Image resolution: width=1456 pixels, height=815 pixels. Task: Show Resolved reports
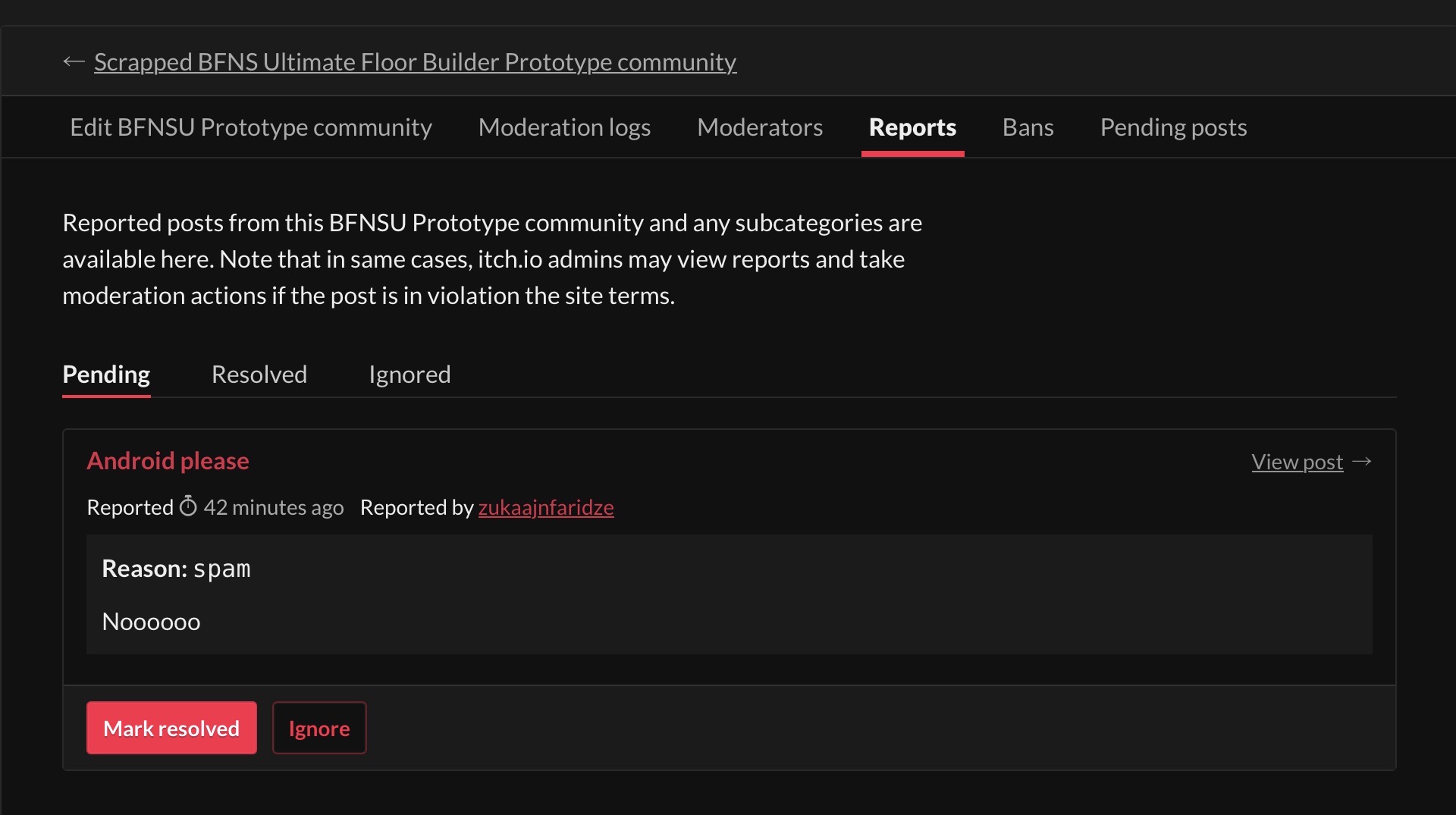[259, 375]
